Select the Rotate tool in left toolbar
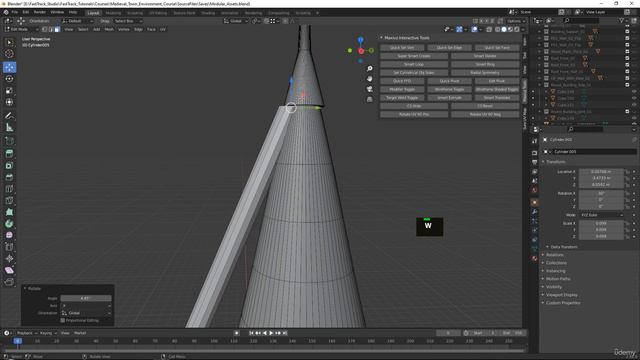640x360 pixels. click(9, 79)
